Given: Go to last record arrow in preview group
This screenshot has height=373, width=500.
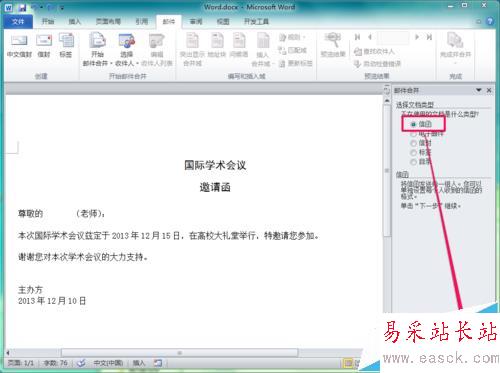Looking at the screenshot, I should (x=429, y=37).
